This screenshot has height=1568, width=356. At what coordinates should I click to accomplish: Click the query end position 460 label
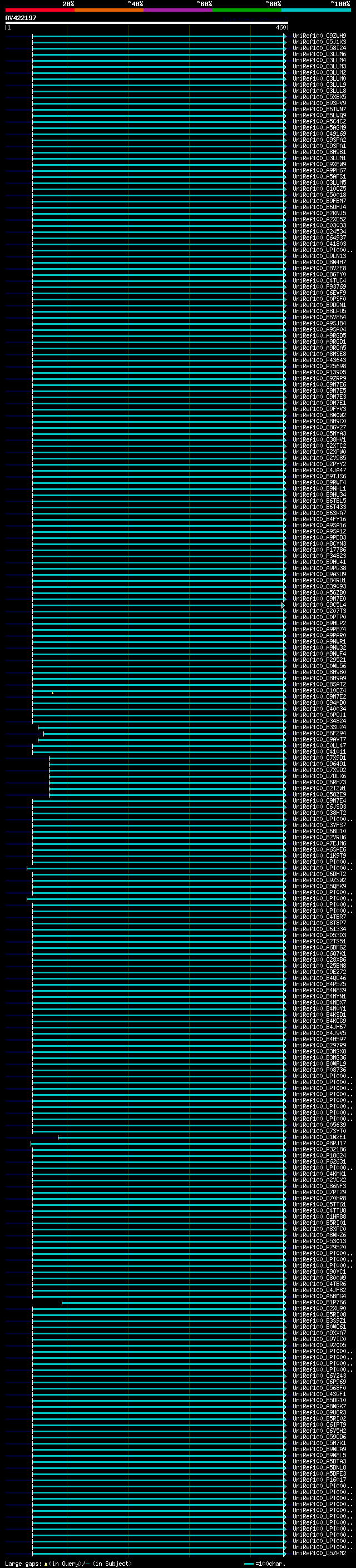[x=280, y=27]
